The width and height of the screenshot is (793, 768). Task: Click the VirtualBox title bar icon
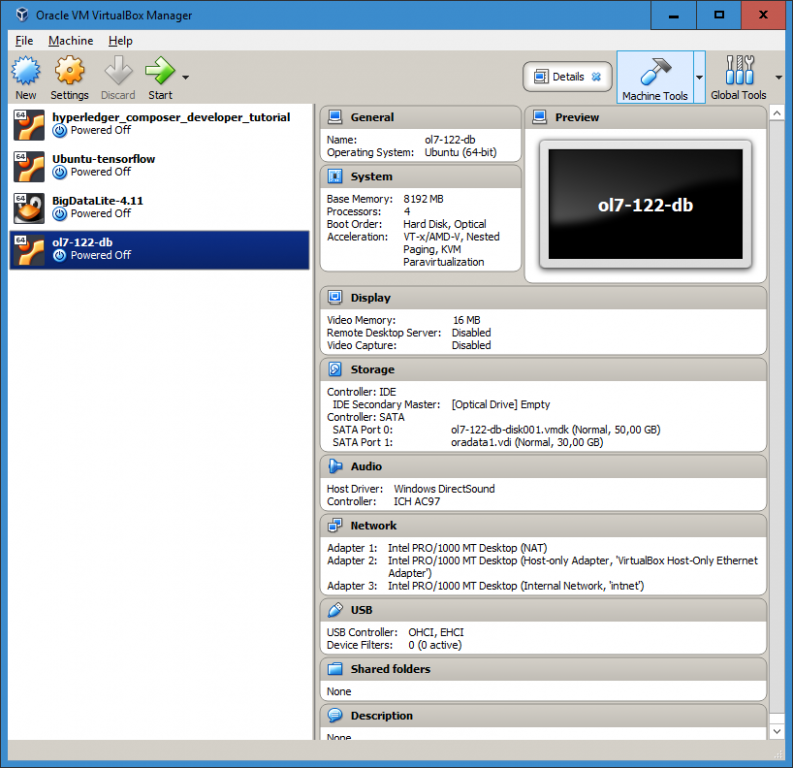click(21, 15)
